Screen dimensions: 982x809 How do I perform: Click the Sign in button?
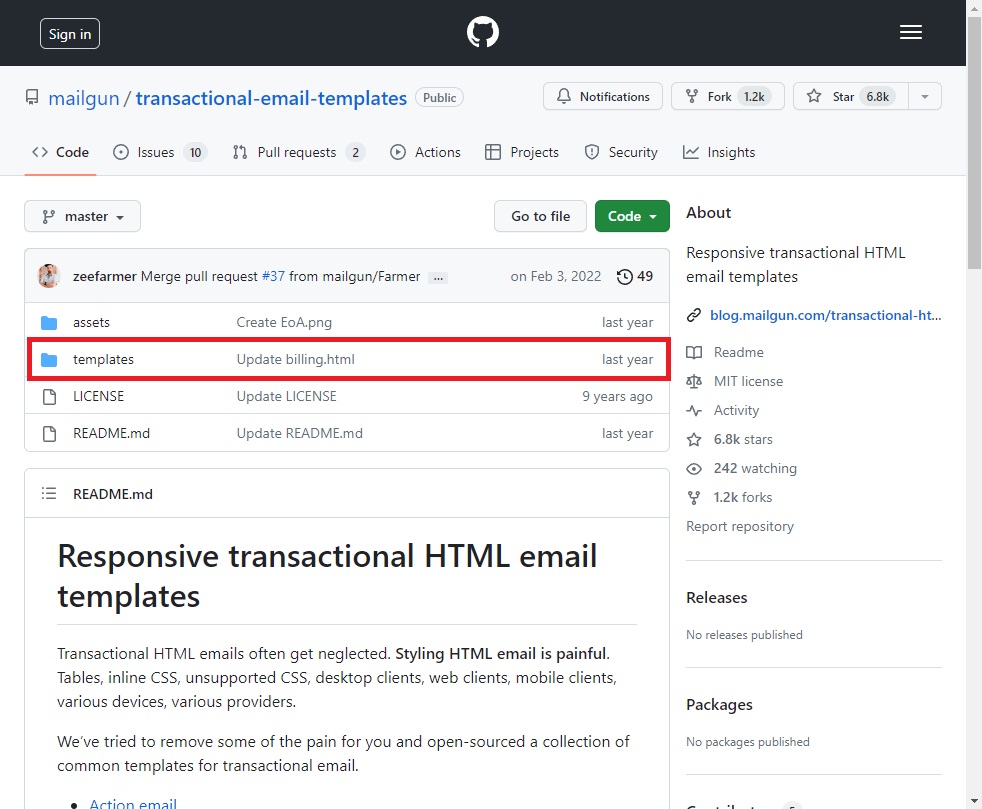70,34
